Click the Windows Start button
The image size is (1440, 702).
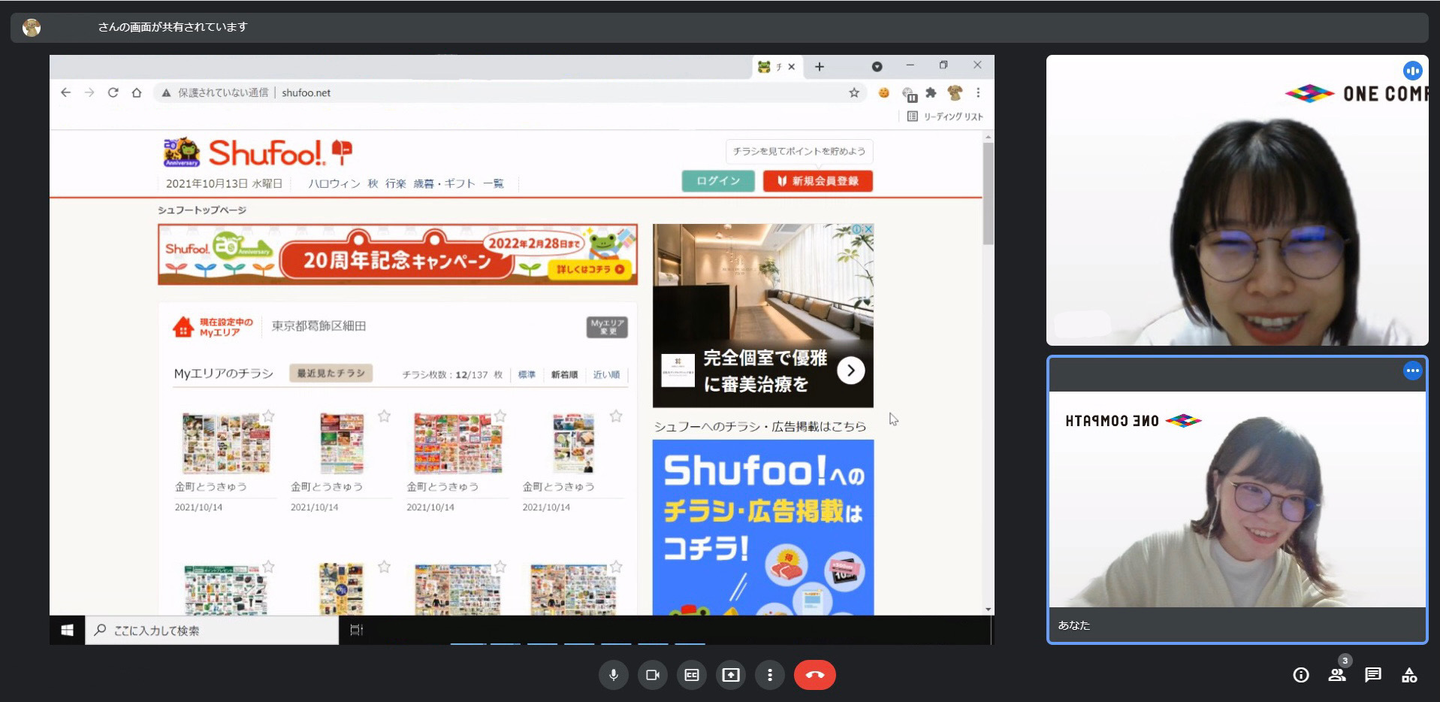pos(67,630)
